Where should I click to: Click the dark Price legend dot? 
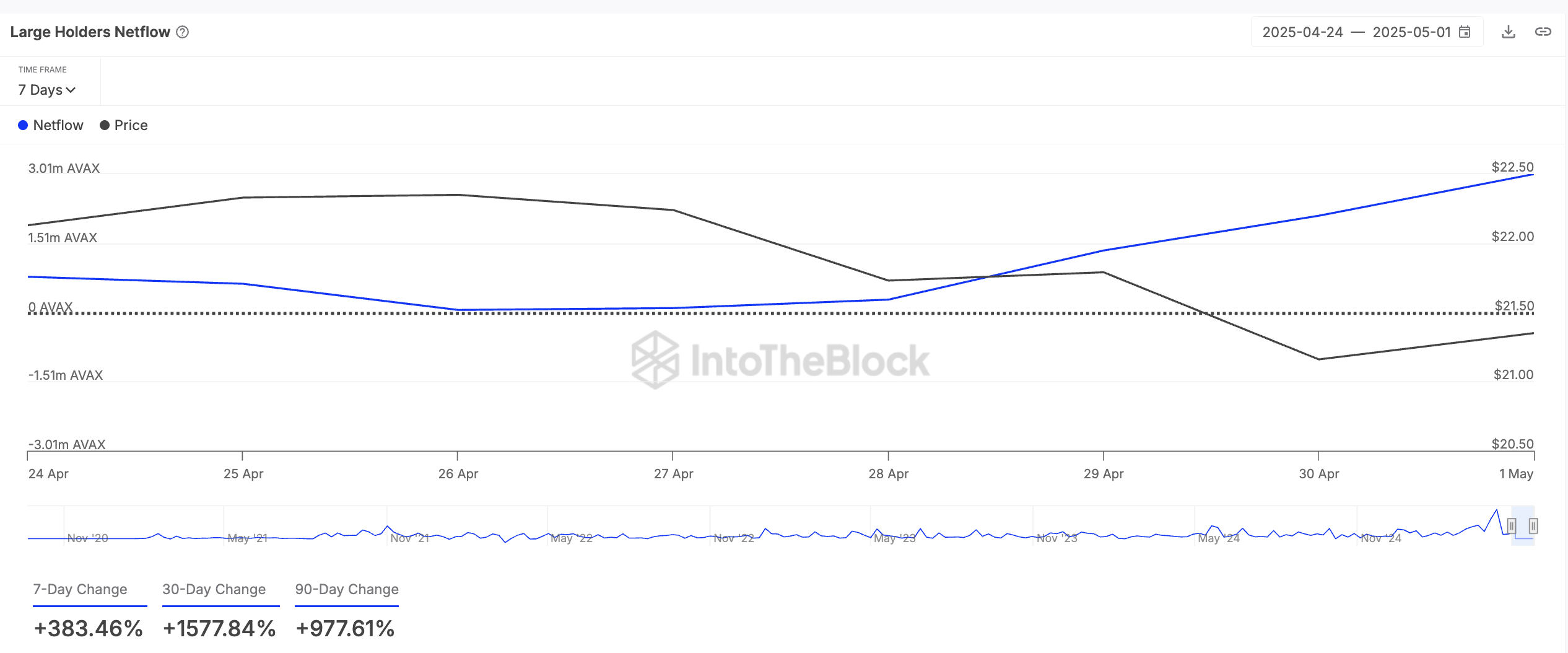pos(105,125)
